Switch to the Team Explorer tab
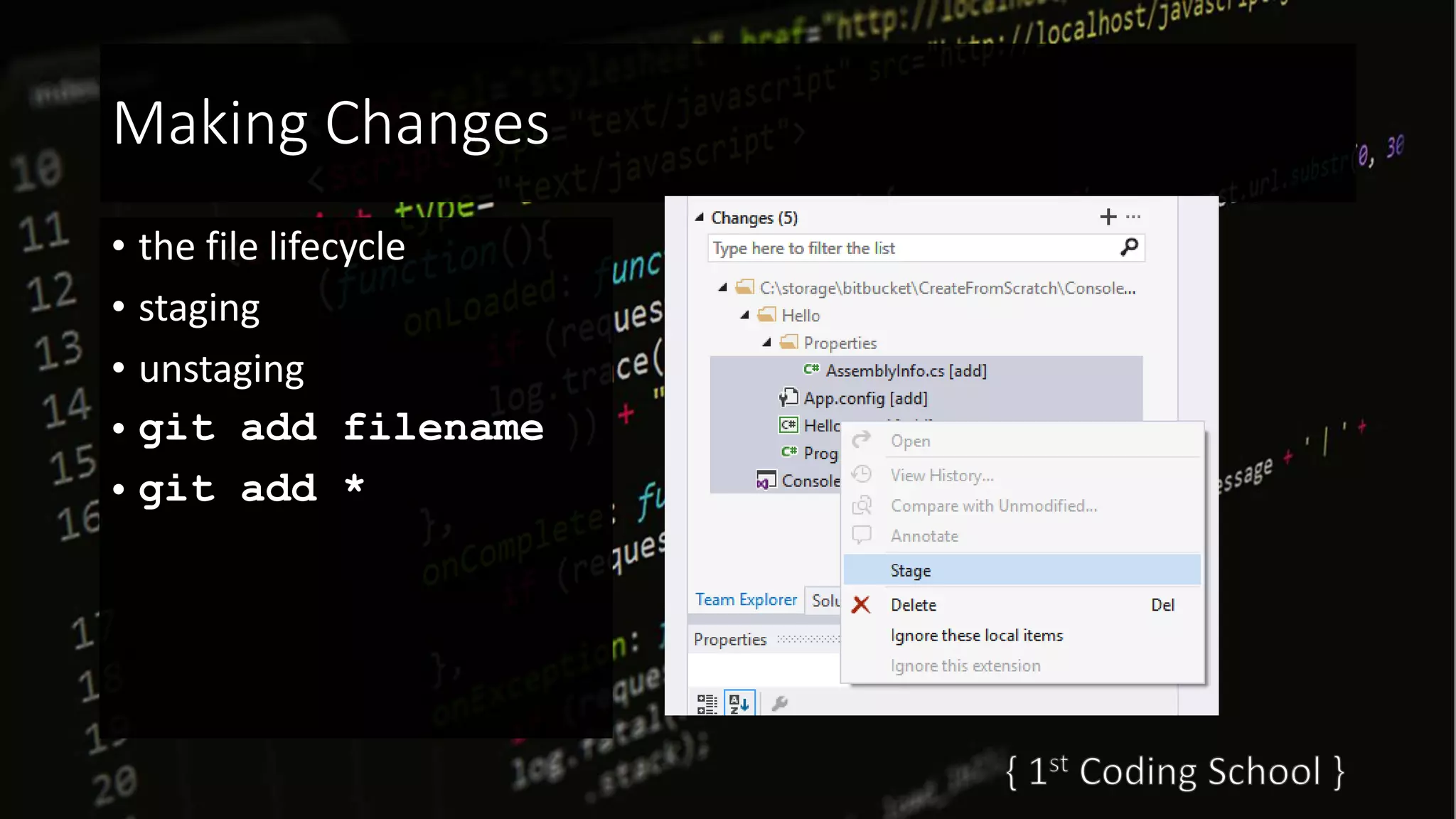1456x819 pixels. point(746,600)
